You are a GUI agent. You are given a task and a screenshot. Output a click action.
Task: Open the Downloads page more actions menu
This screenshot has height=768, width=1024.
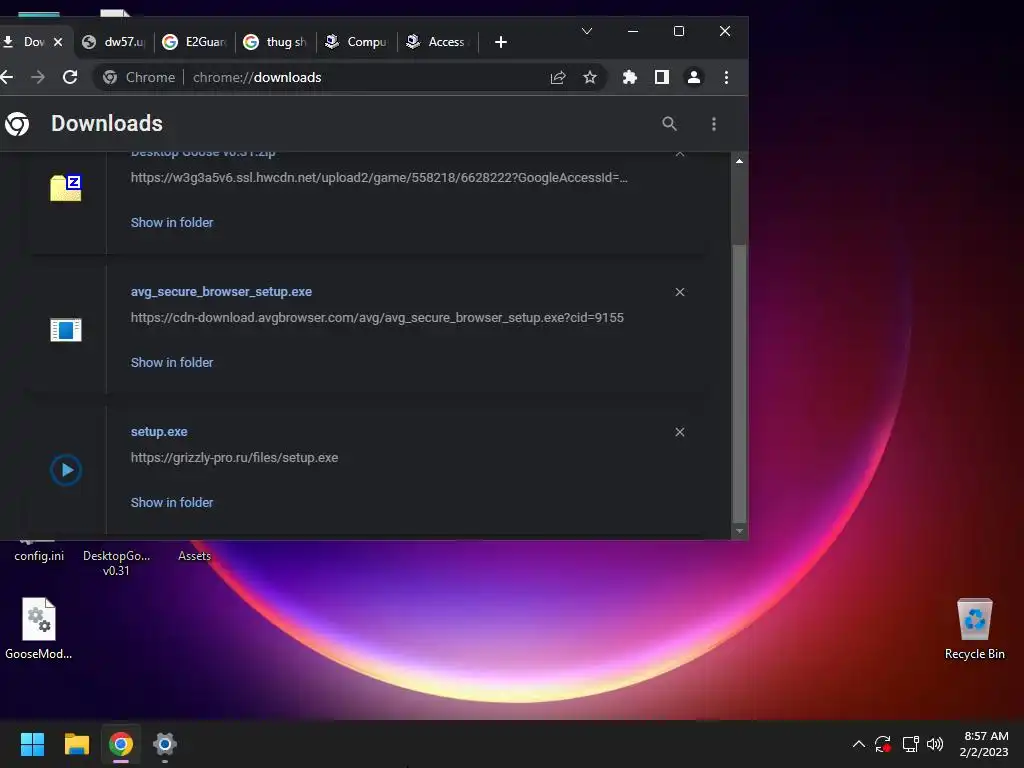(714, 124)
